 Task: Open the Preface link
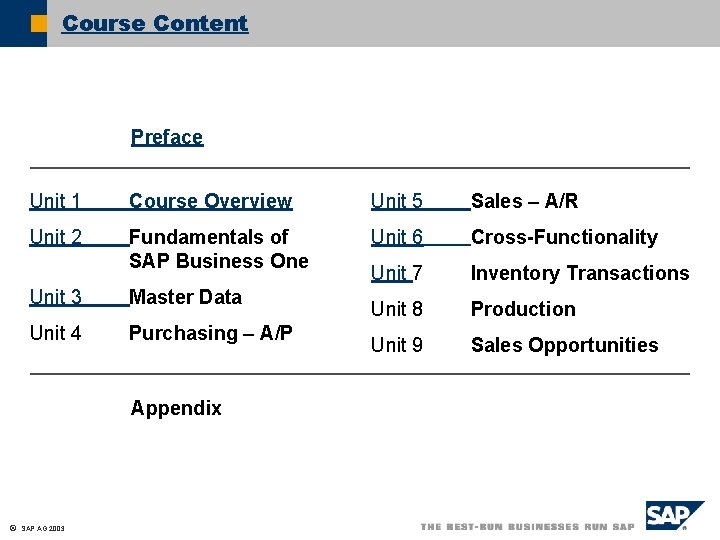click(167, 137)
